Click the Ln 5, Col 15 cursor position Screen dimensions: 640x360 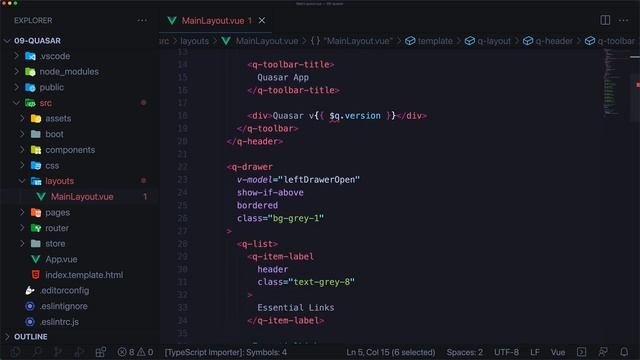point(391,352)
